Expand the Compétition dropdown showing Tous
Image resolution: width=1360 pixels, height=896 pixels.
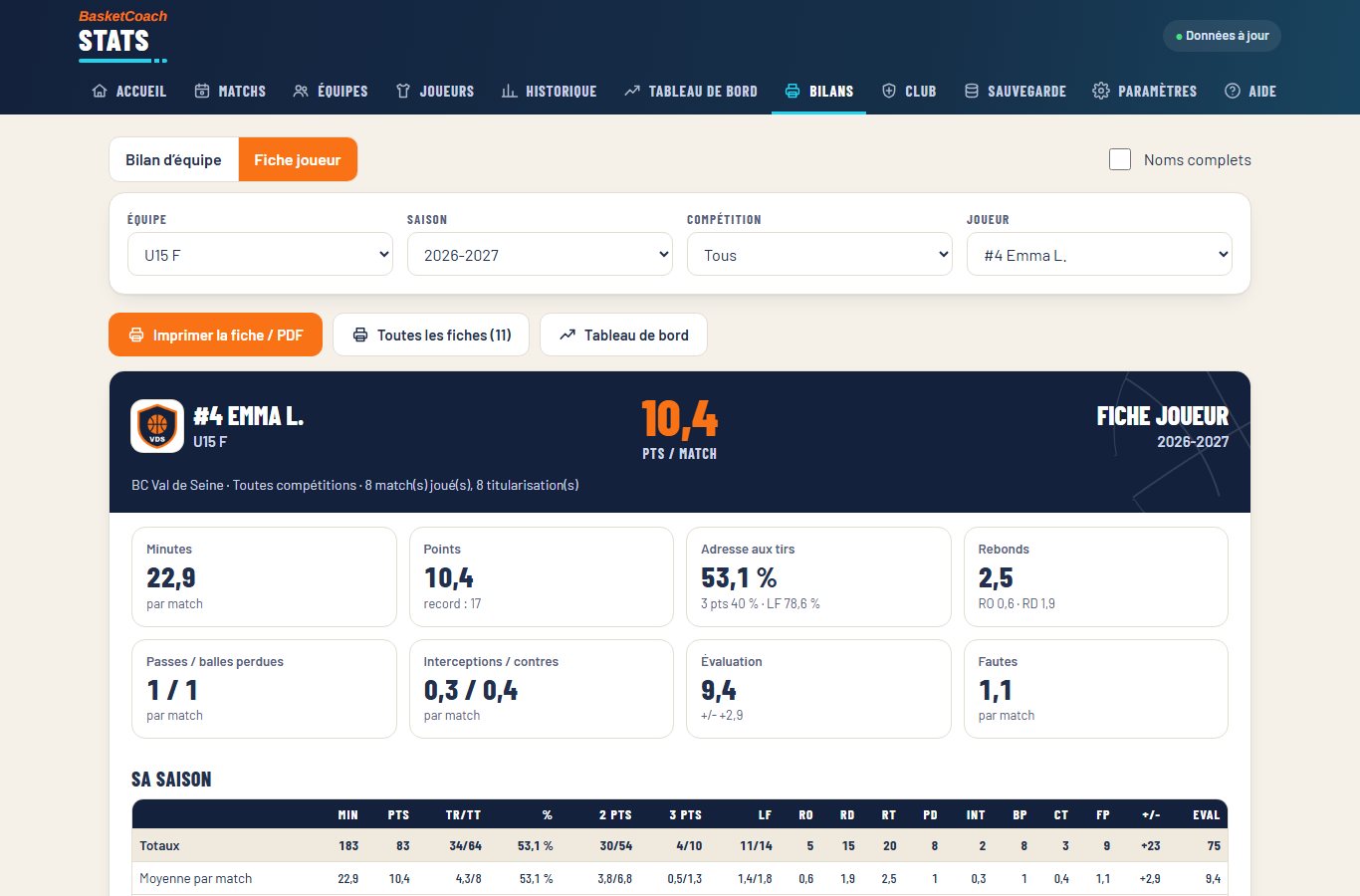819,255
